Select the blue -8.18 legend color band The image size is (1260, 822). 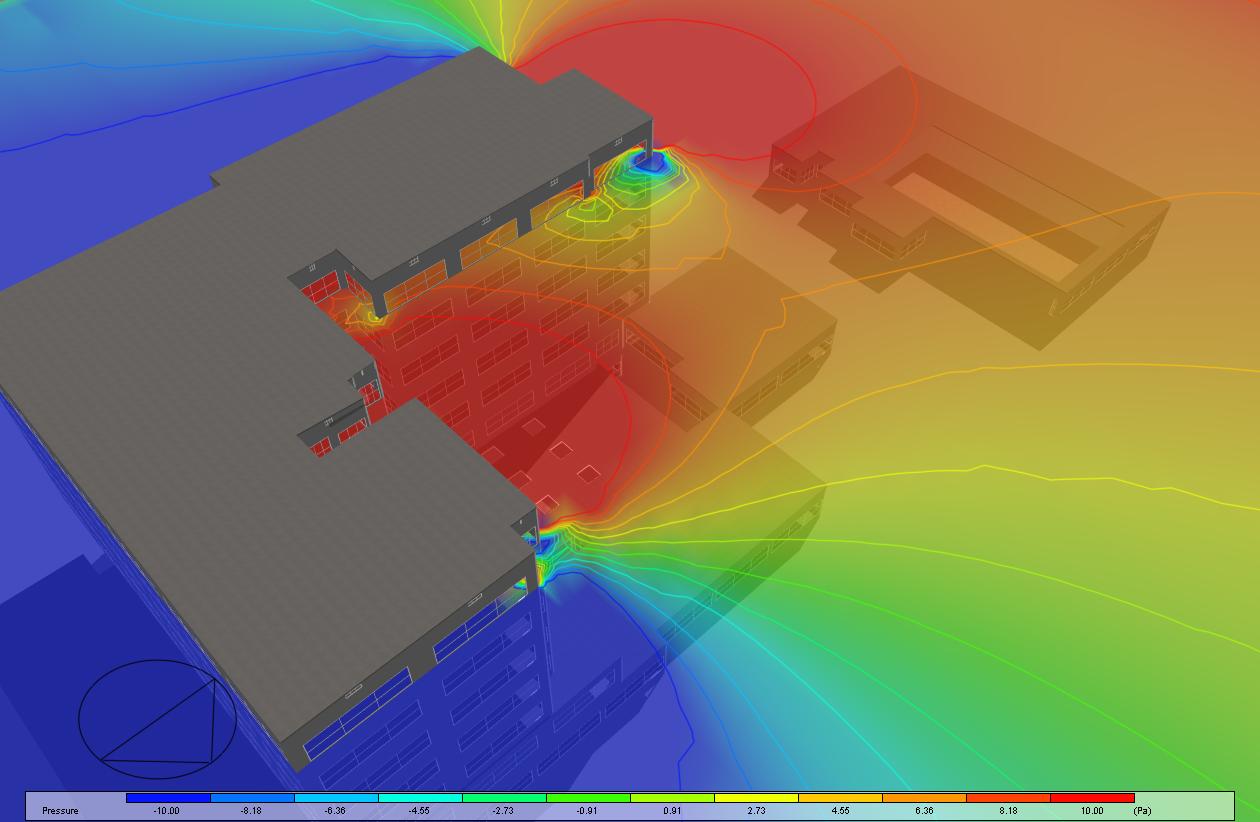coord(252,799)
